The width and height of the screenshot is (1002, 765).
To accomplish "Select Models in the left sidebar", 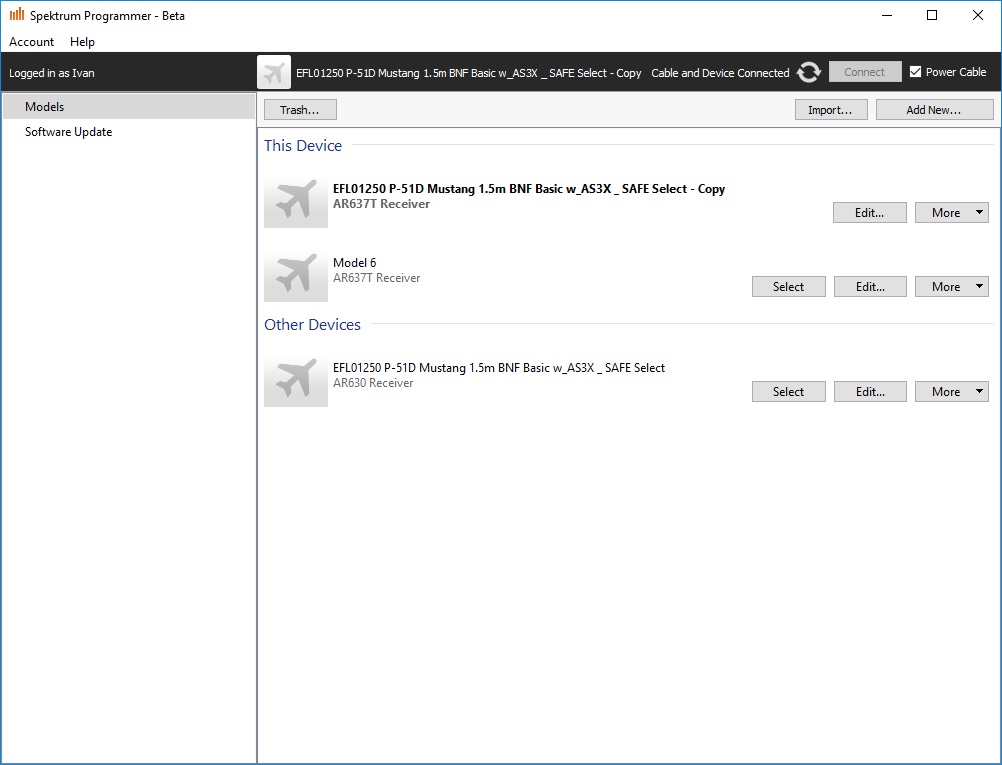I will point(45,107).
